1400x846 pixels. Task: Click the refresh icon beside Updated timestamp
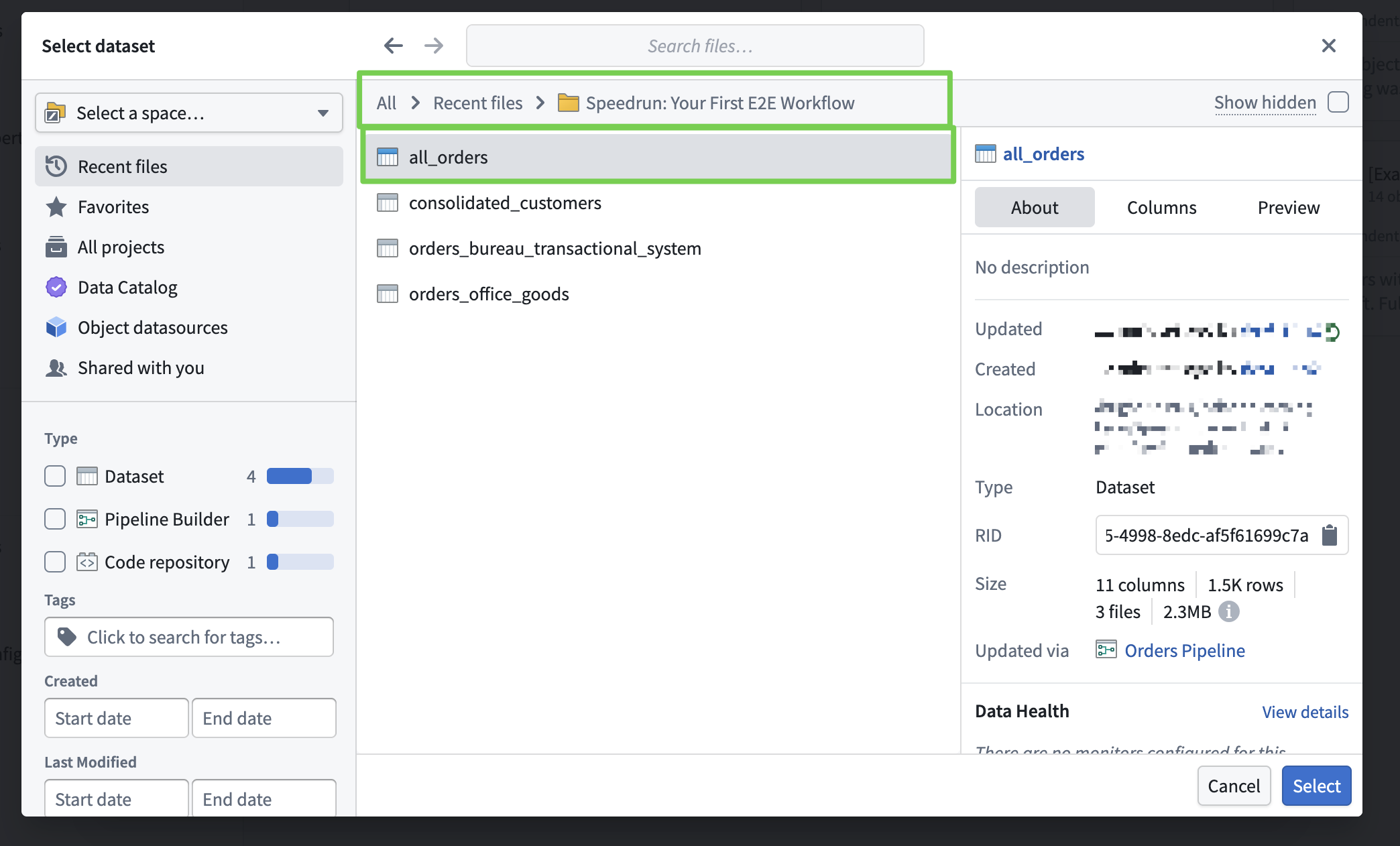click(x=1332, y=331)
